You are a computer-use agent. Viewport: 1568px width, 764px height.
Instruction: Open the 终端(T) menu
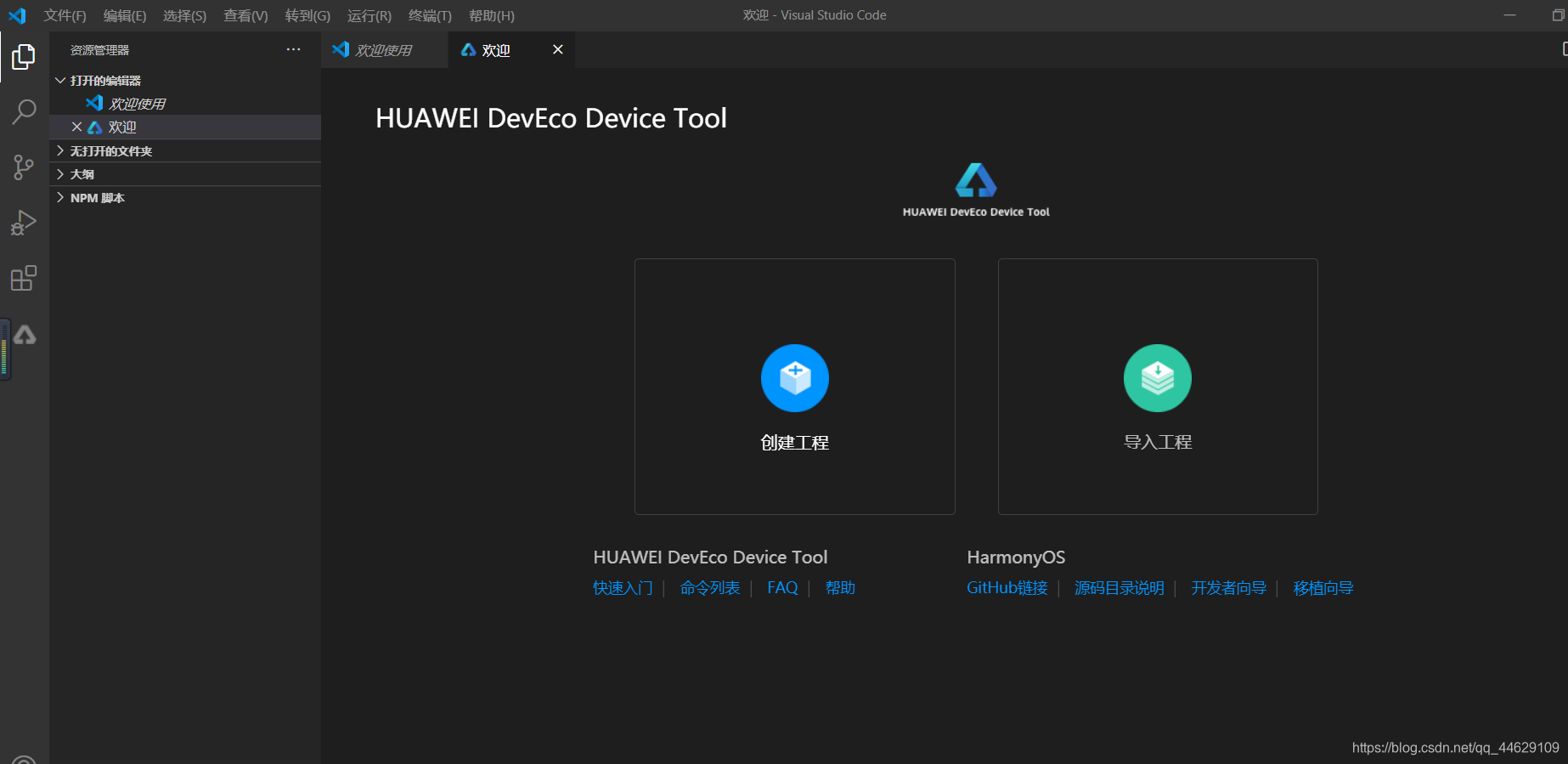430,15
